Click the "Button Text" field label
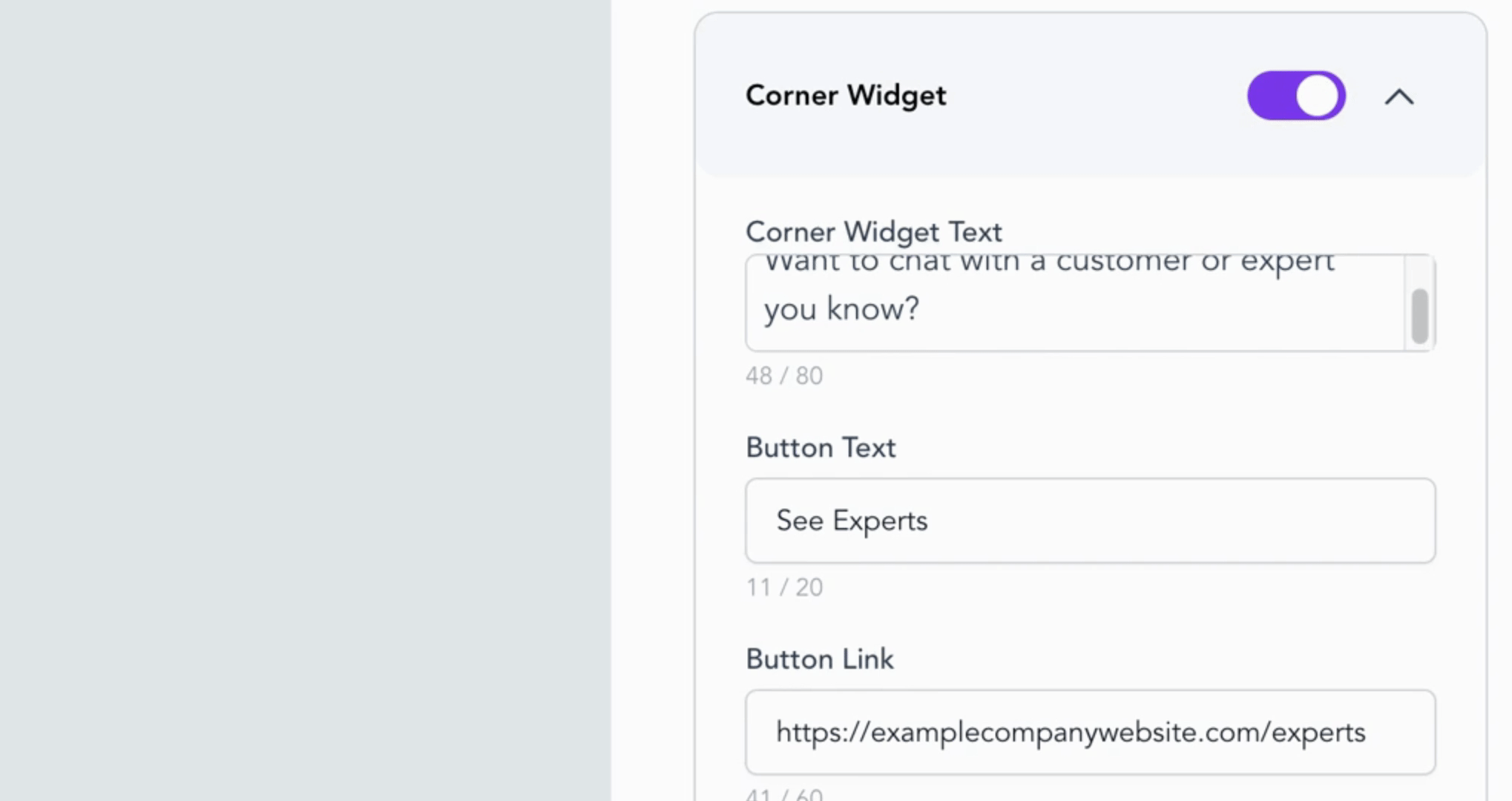 click(x=821, y=448)
